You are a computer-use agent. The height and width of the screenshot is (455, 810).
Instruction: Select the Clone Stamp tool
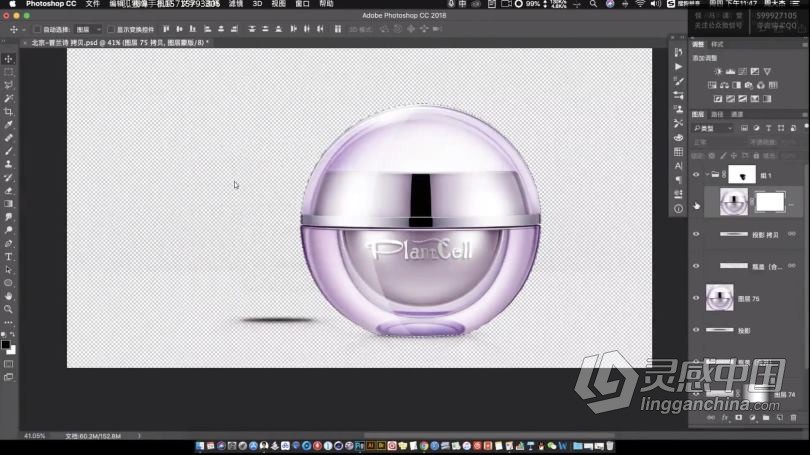click(8, 164)
